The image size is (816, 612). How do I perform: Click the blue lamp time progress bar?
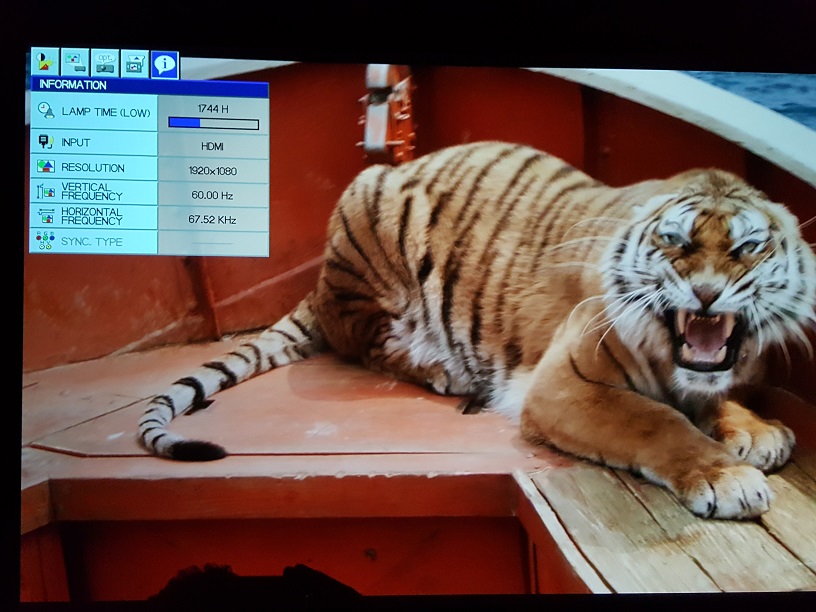coord(213,123)
